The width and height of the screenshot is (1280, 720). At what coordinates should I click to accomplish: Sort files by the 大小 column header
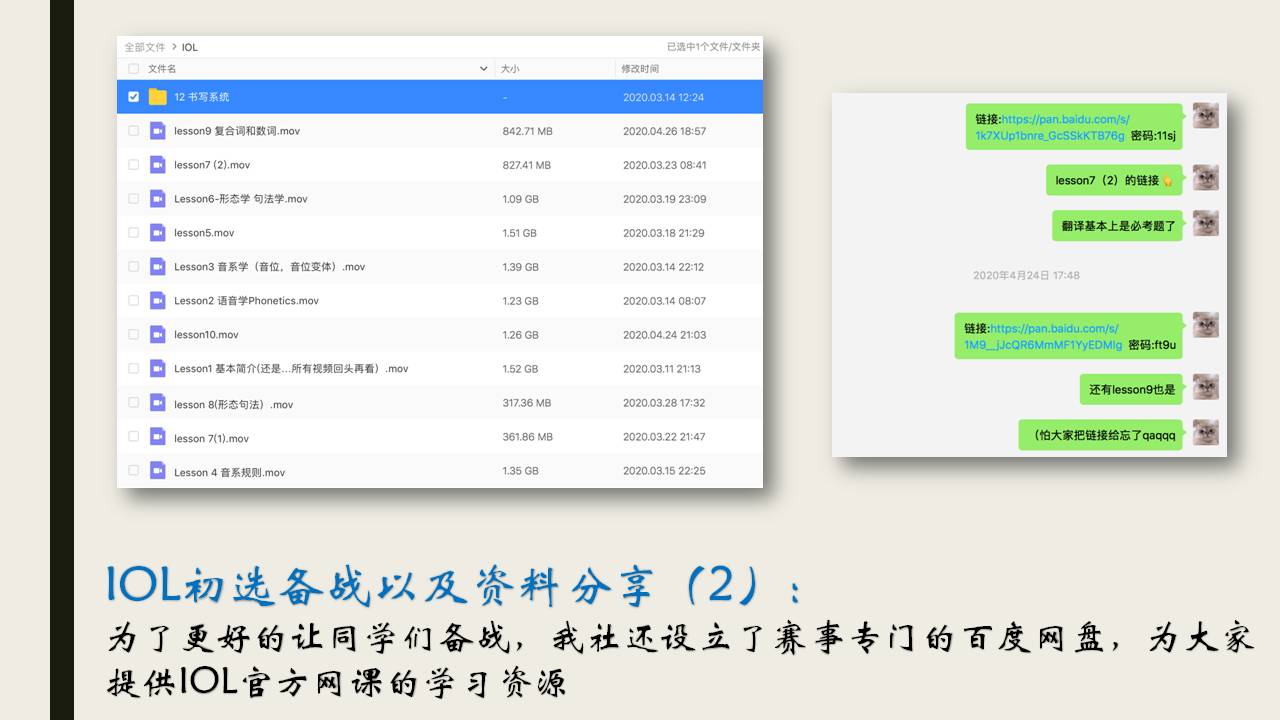click(x=510, y=69)
